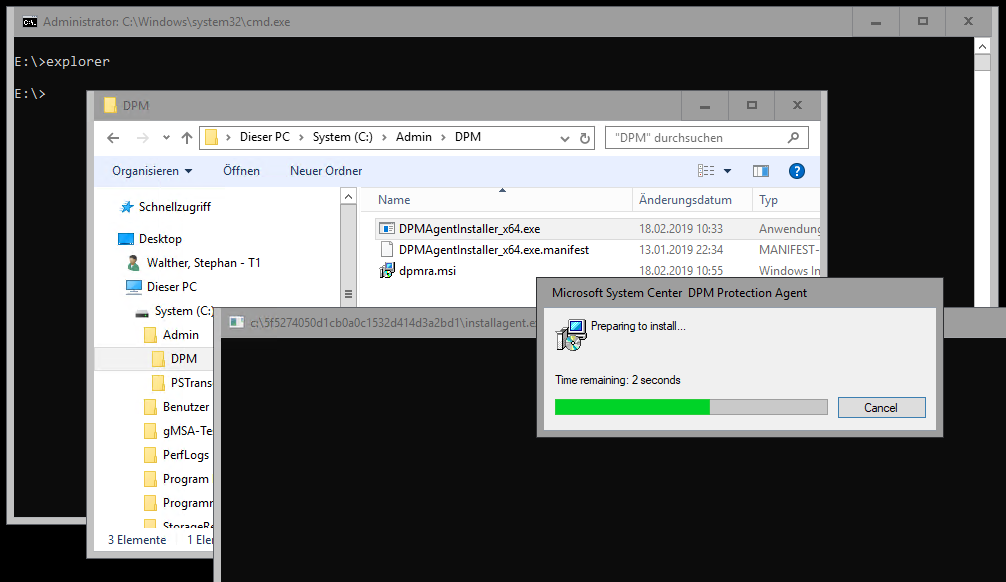1006x582 pixels.
Task: Open the Benutzer folder in the tree
Action: pyautogui.click(x=186, y=407)
